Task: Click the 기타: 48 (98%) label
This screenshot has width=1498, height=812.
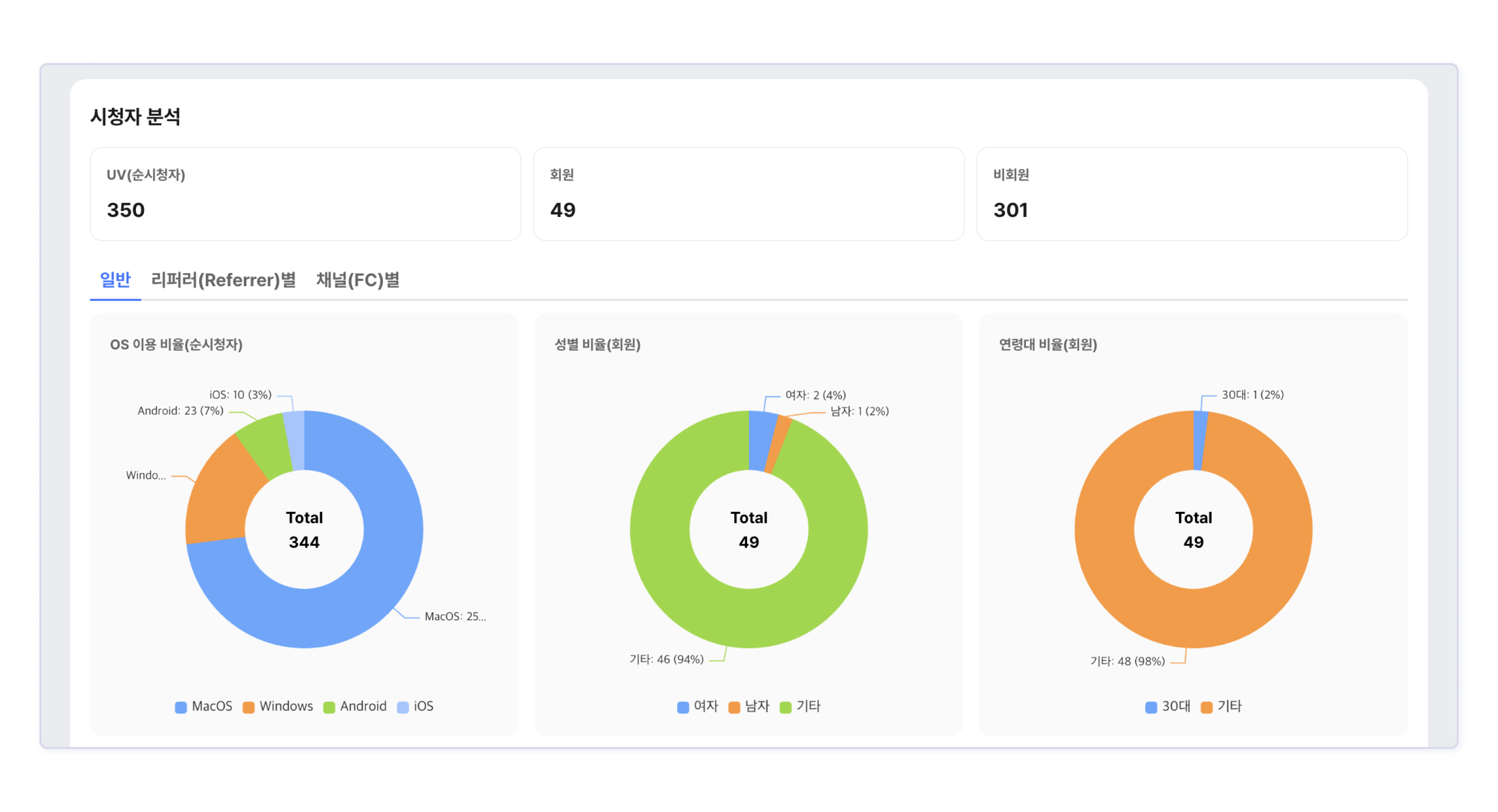Action: tap(1126, 661)
